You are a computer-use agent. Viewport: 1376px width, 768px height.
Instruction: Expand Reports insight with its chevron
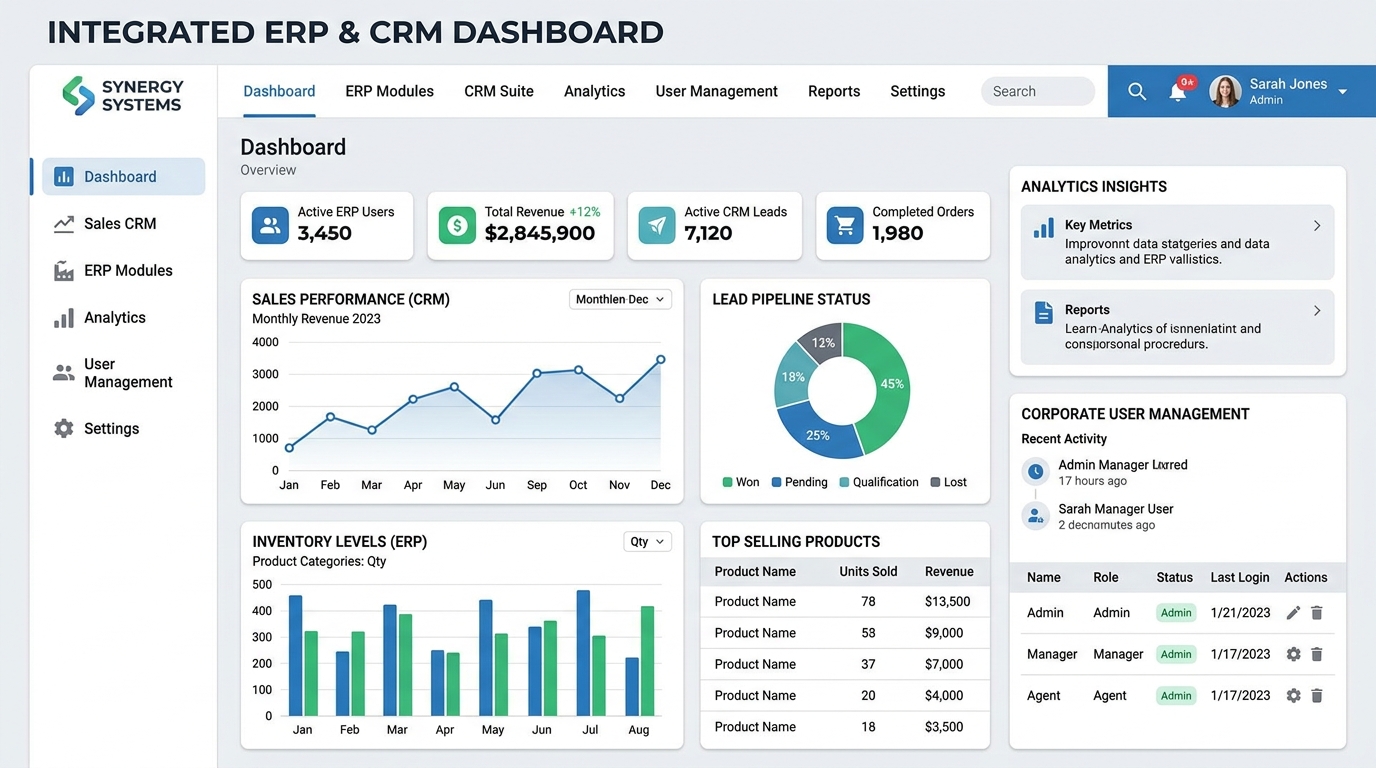(x=1317, y=311)
